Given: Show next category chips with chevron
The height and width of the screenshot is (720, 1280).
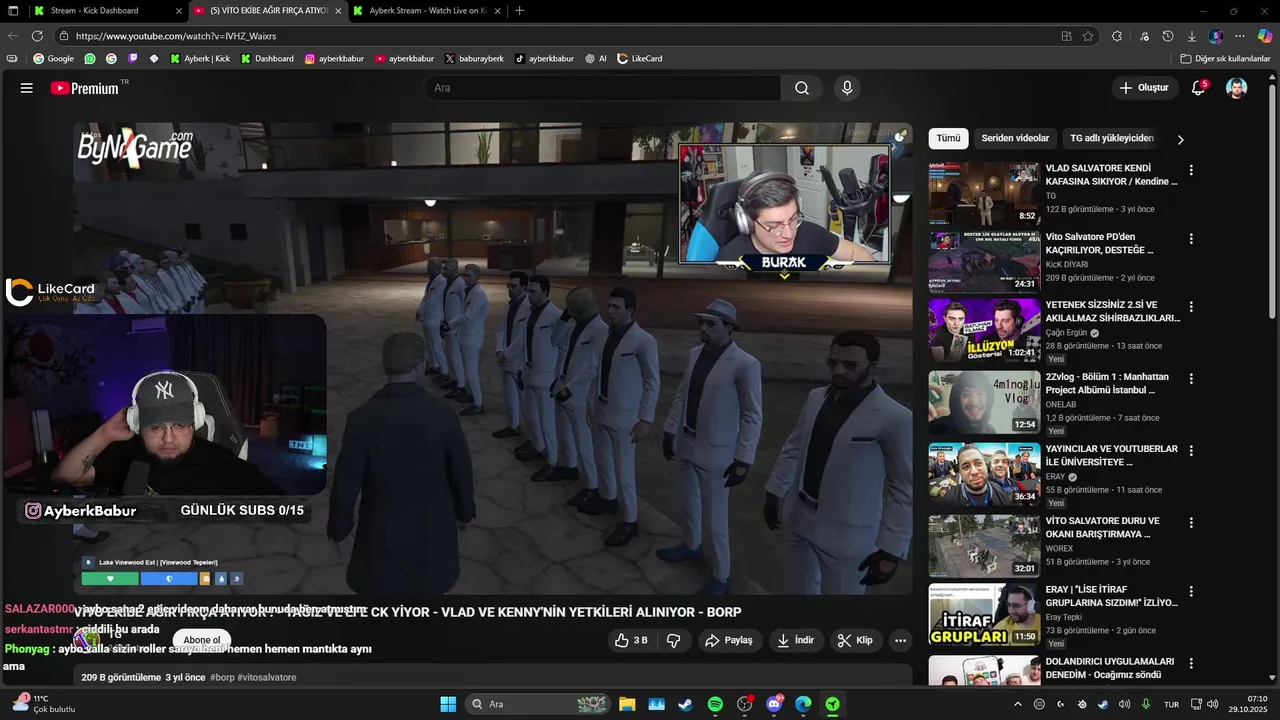Looking at the screenshot, I should (1180, 139).
